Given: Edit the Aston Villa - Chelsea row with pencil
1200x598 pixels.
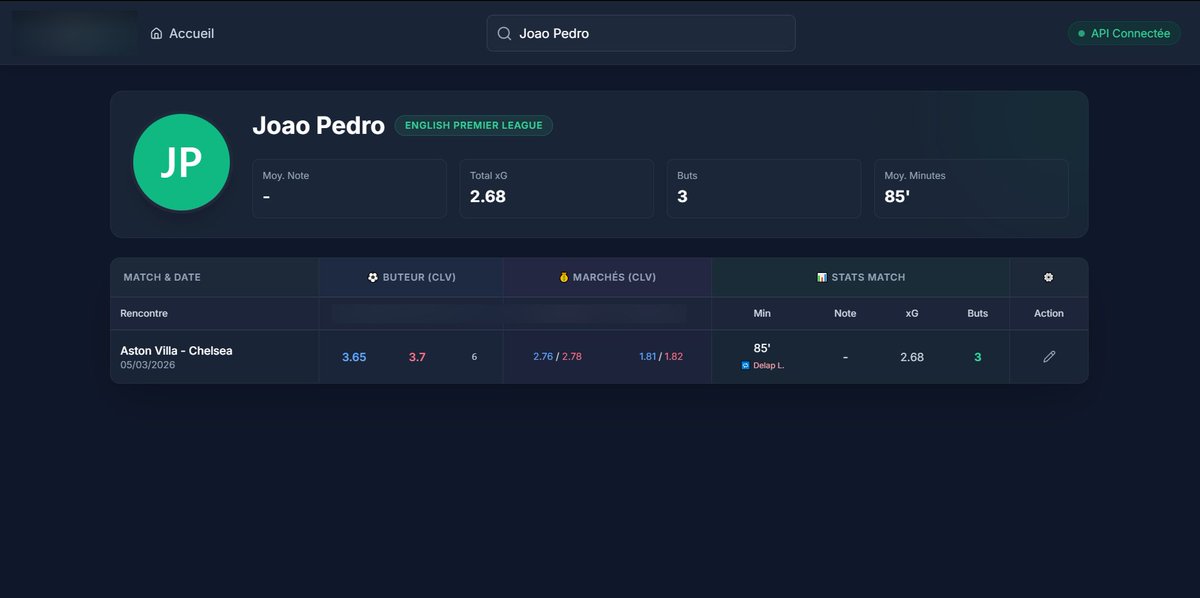Looking at the screenshot, I should pos(1049,356).
